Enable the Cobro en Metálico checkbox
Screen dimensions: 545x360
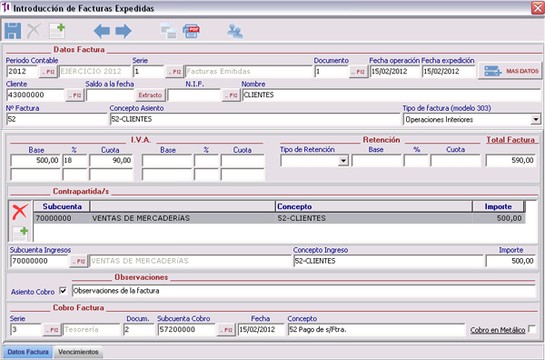pos(532,329)
